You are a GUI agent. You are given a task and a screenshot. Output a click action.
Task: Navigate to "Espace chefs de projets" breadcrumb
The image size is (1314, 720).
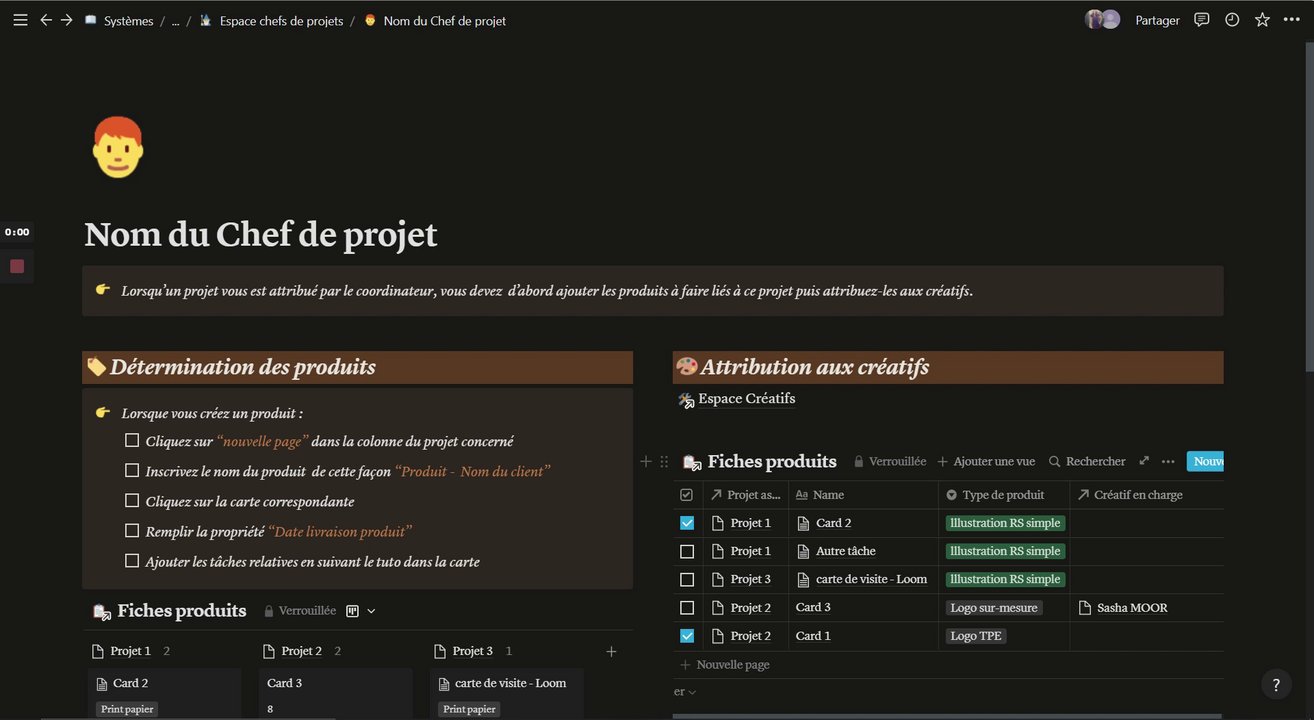click(x=280, y=21)
